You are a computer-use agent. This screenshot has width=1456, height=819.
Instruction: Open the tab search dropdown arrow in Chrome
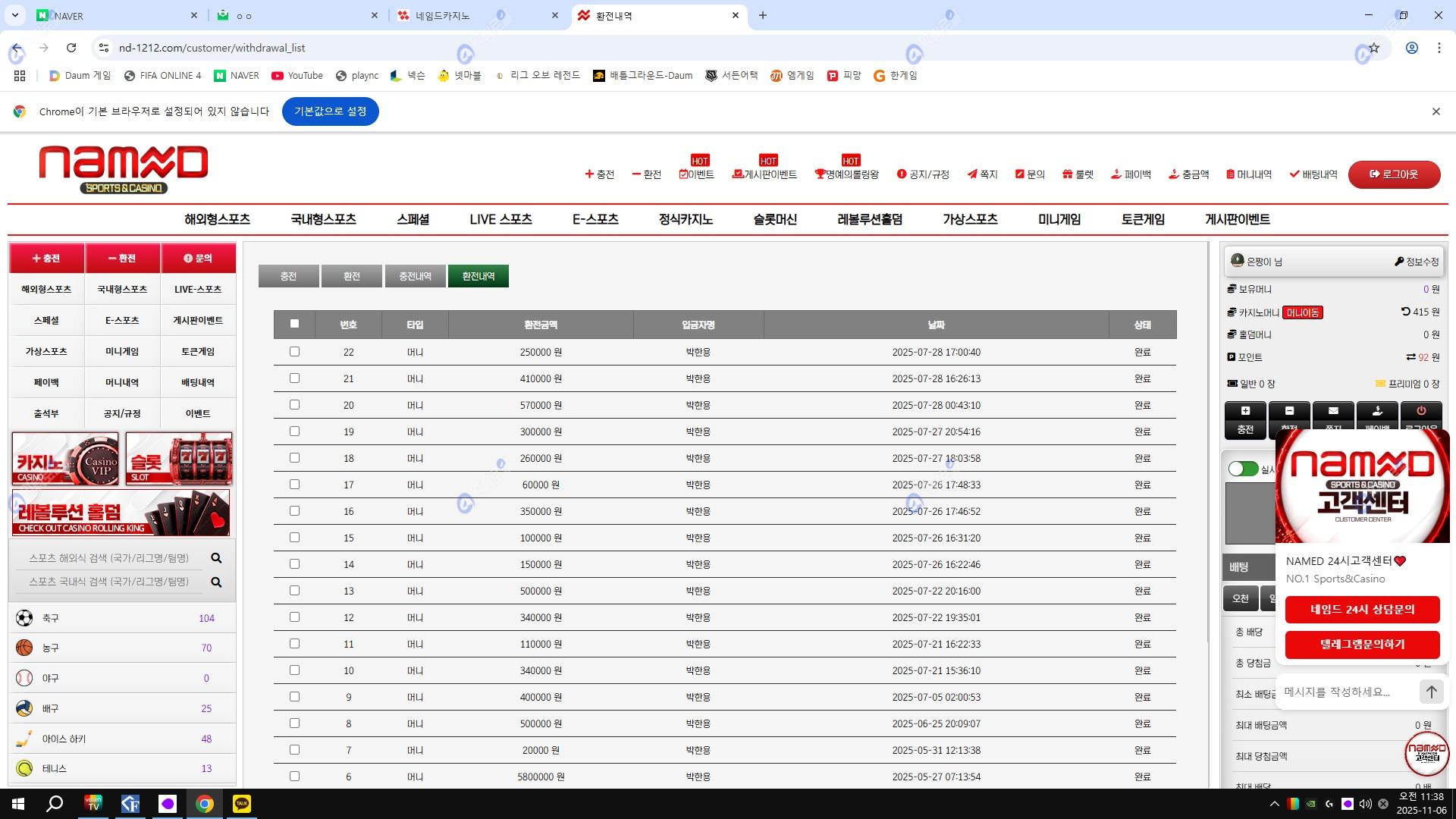tap(14, 15)
